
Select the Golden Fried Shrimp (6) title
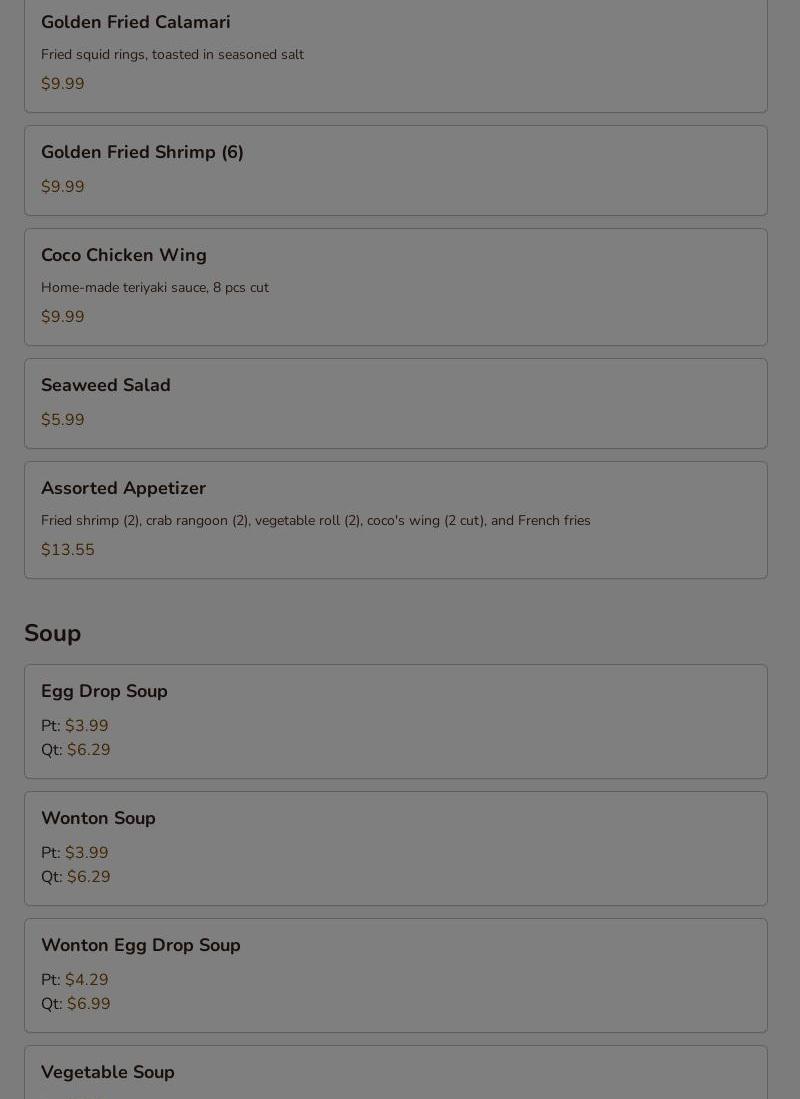point(142,152)
